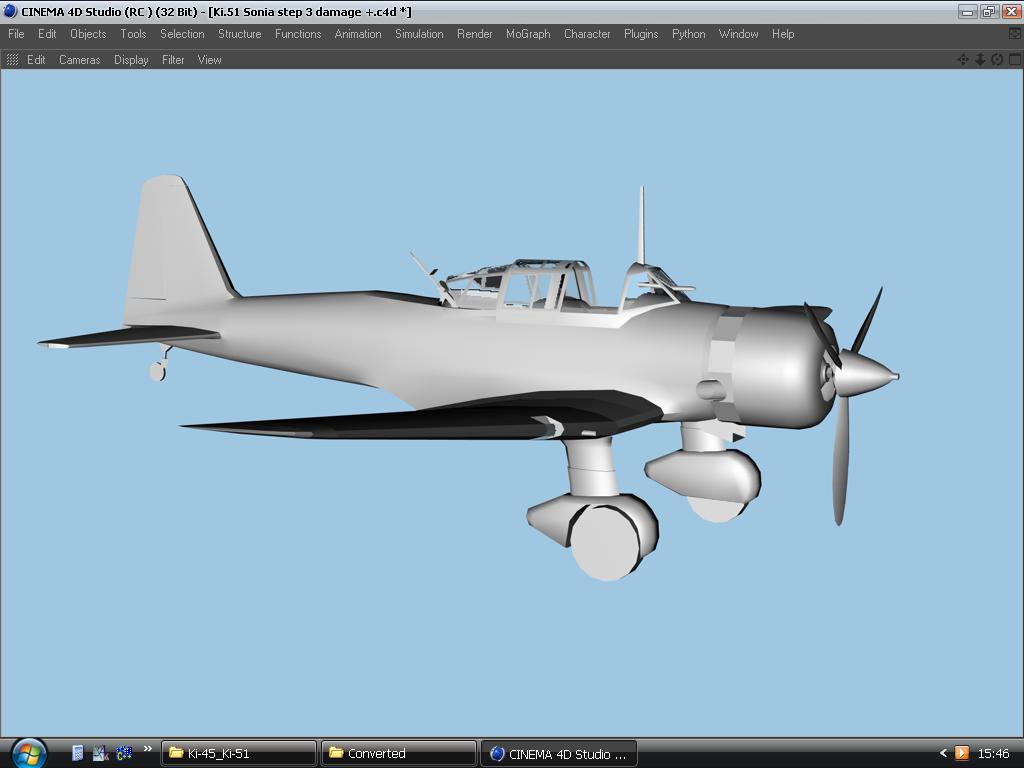The image size is (1024, 768).
Task: Open the MoGraph menu
Action: pyautogui.click(x=528, y=34)
